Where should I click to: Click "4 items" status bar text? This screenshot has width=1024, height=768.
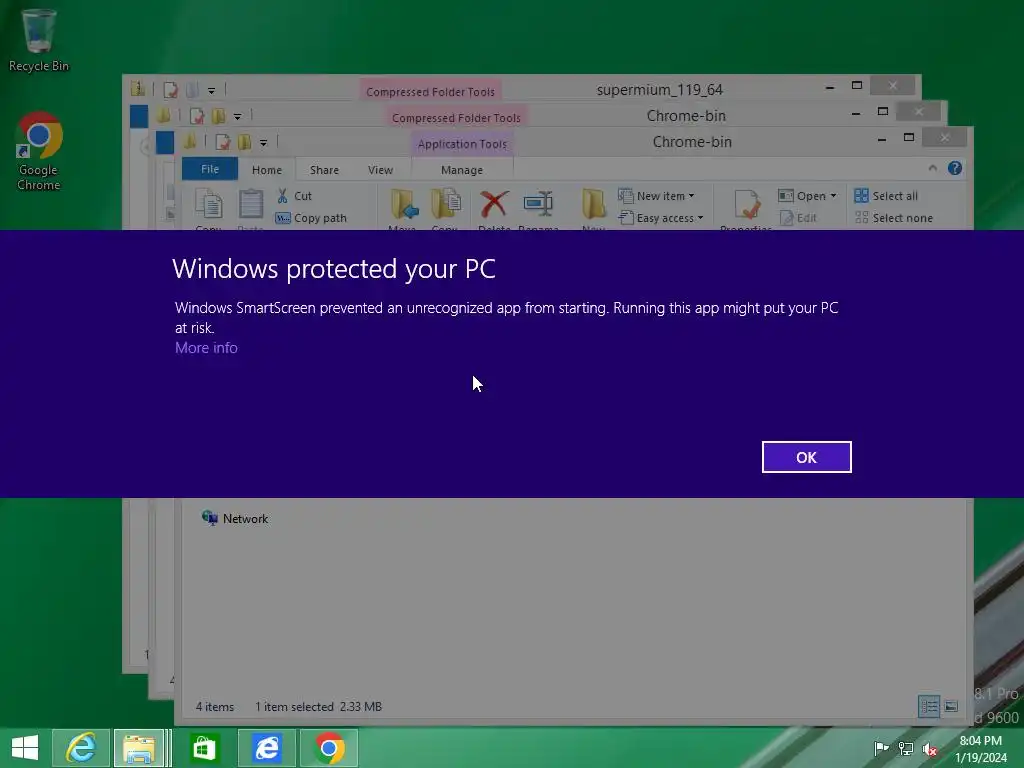(x=214, y=707)
